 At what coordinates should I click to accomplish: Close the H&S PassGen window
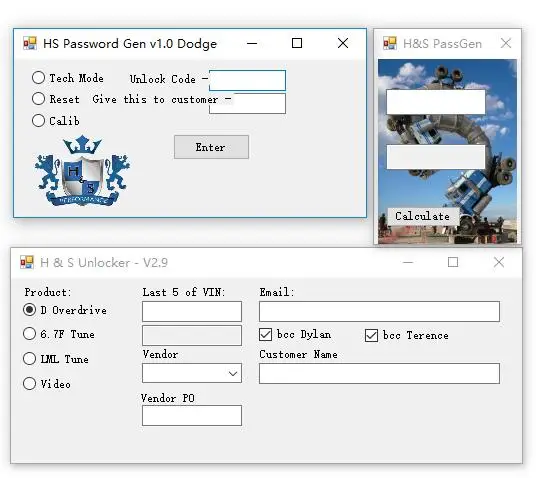click(x=506, y=43)
